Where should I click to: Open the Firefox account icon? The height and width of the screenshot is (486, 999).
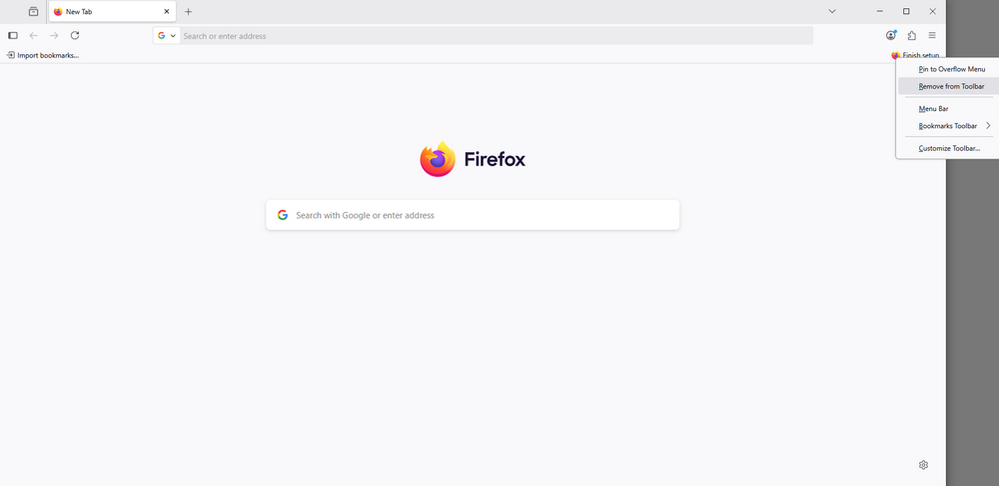coord(891,35)
